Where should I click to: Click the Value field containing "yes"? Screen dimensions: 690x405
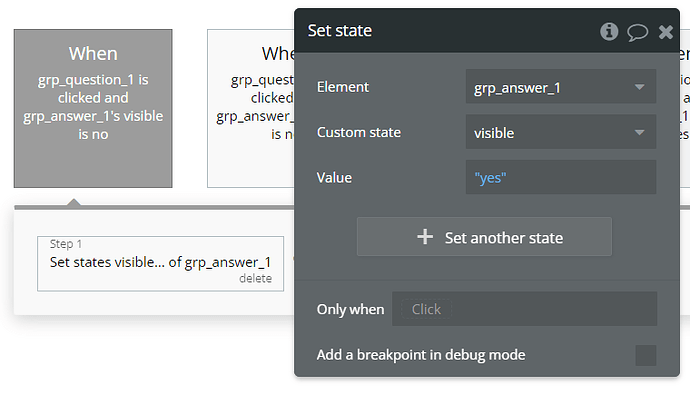[x=560, y=178]
